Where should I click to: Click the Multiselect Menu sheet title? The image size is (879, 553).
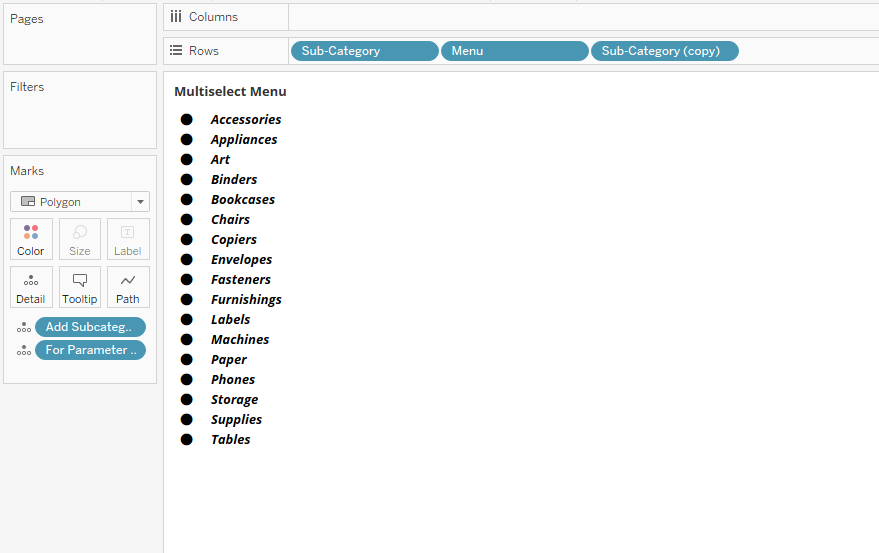[x=230, y=91]
